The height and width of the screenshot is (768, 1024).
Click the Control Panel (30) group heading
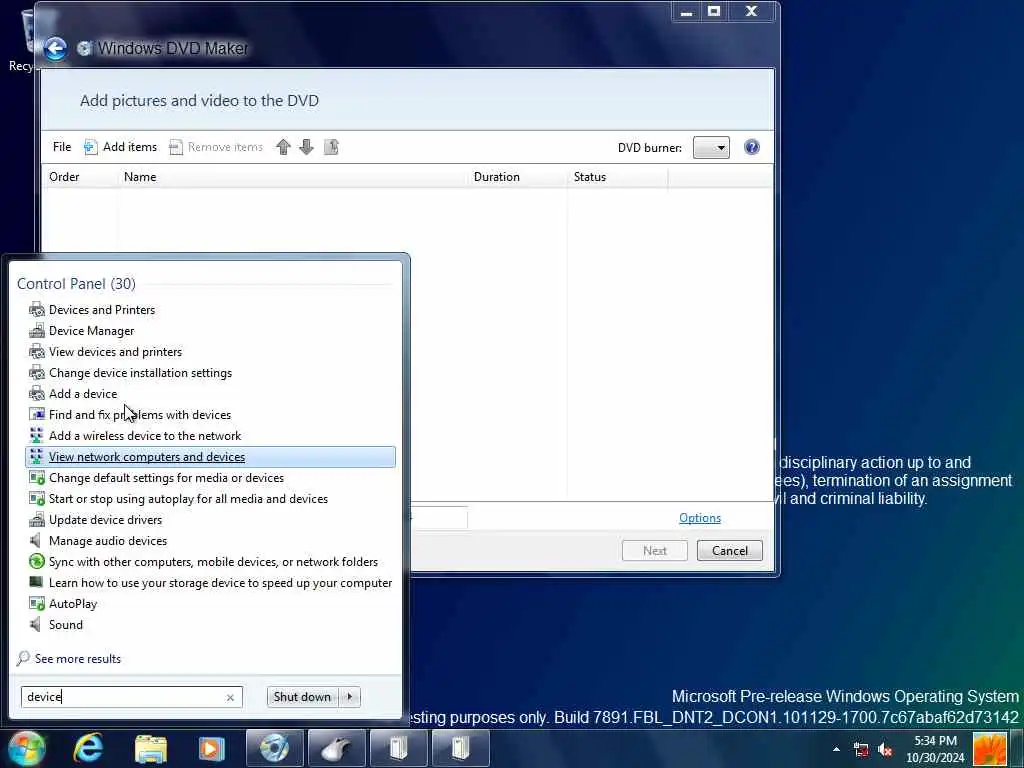[76, 283]
